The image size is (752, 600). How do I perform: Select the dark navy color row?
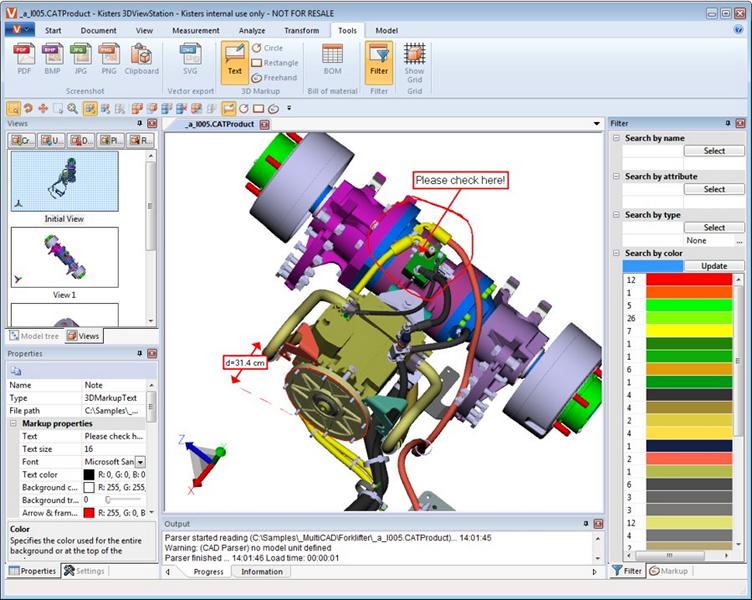pyautogui.click(x=678, y=446)
